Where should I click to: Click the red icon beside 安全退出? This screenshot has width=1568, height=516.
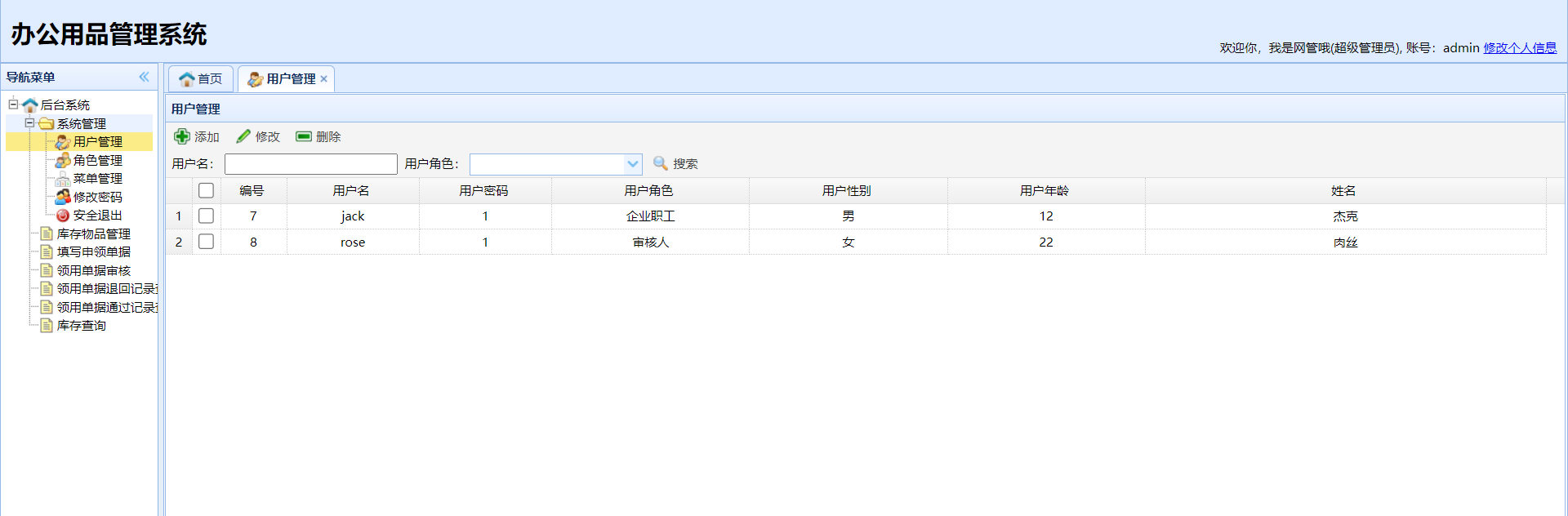(x=63, y=216)
